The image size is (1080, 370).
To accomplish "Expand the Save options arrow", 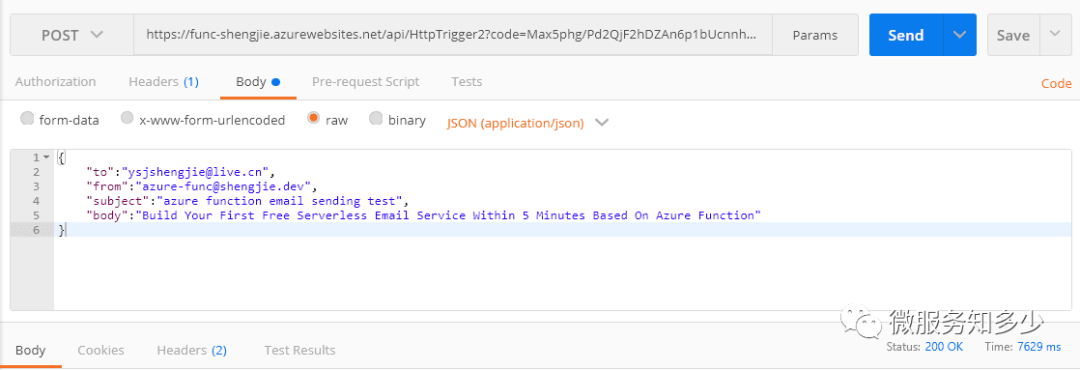I will coord(1055,34).
